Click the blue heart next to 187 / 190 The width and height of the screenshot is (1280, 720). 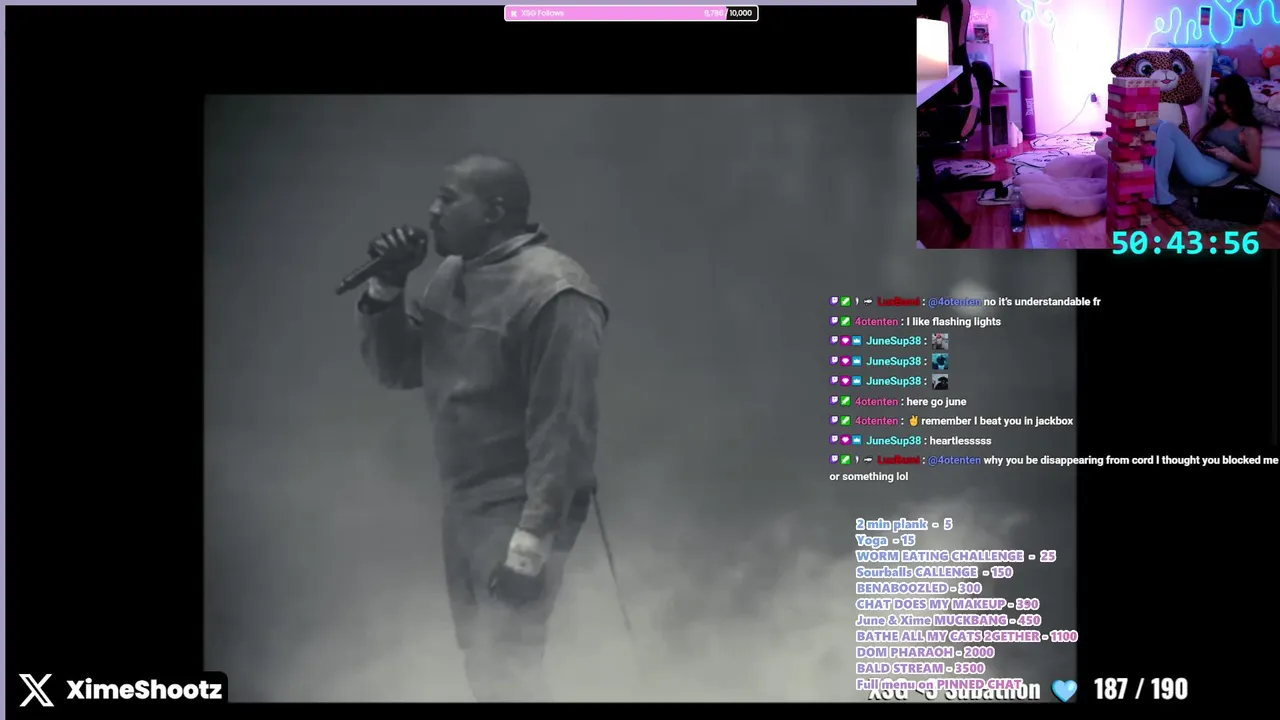(x=1064, y=690)
